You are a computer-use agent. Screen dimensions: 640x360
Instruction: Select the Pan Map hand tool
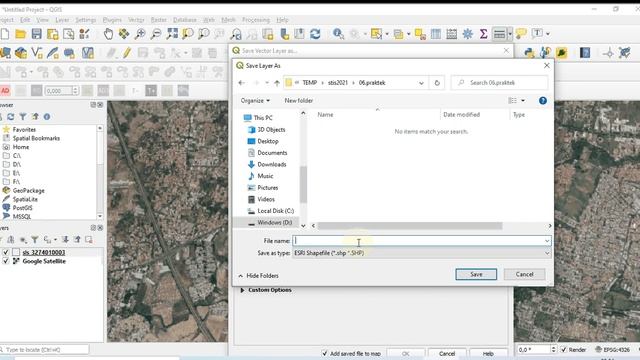point(108,34)
